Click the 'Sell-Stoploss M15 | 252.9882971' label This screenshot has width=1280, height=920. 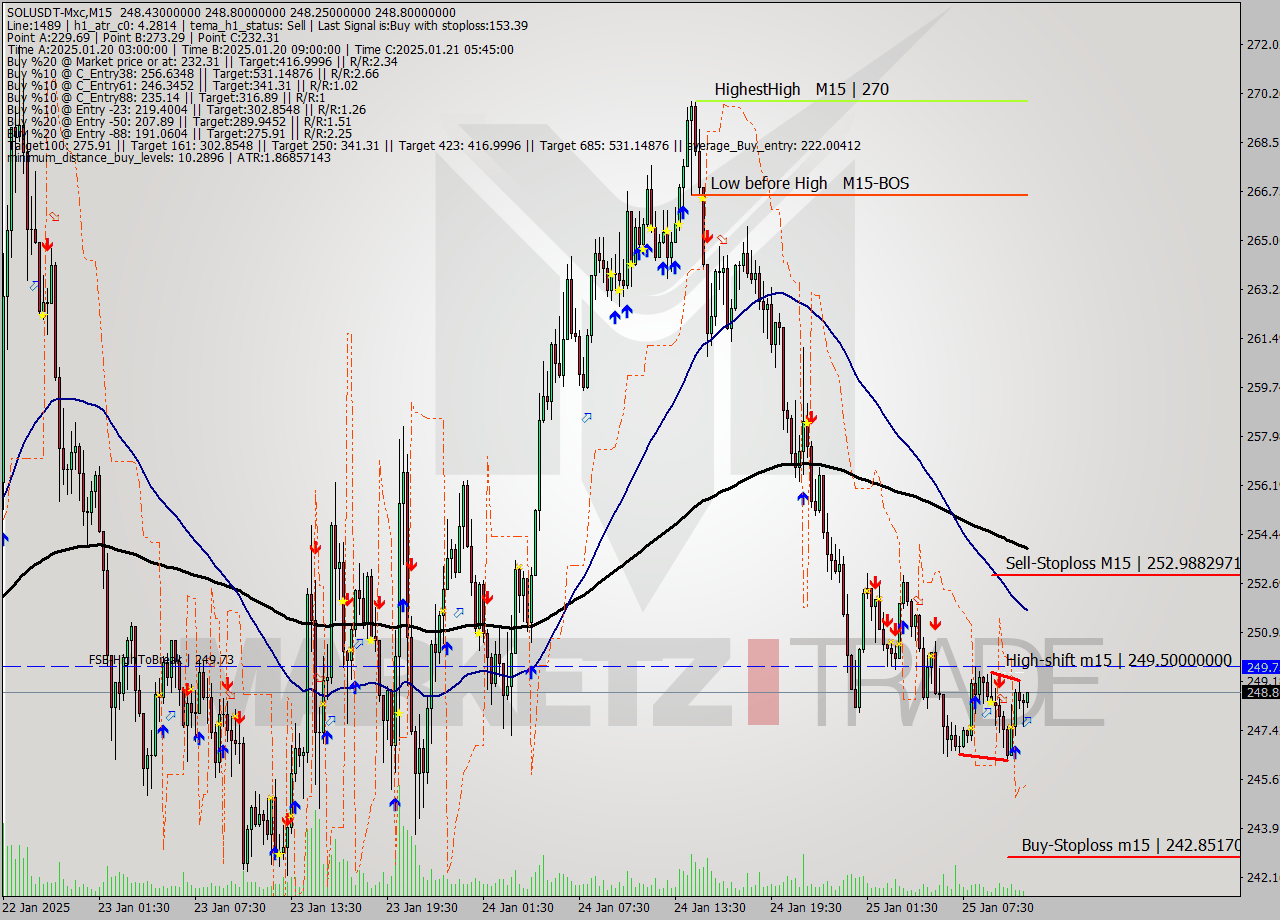pos(1122,563)
